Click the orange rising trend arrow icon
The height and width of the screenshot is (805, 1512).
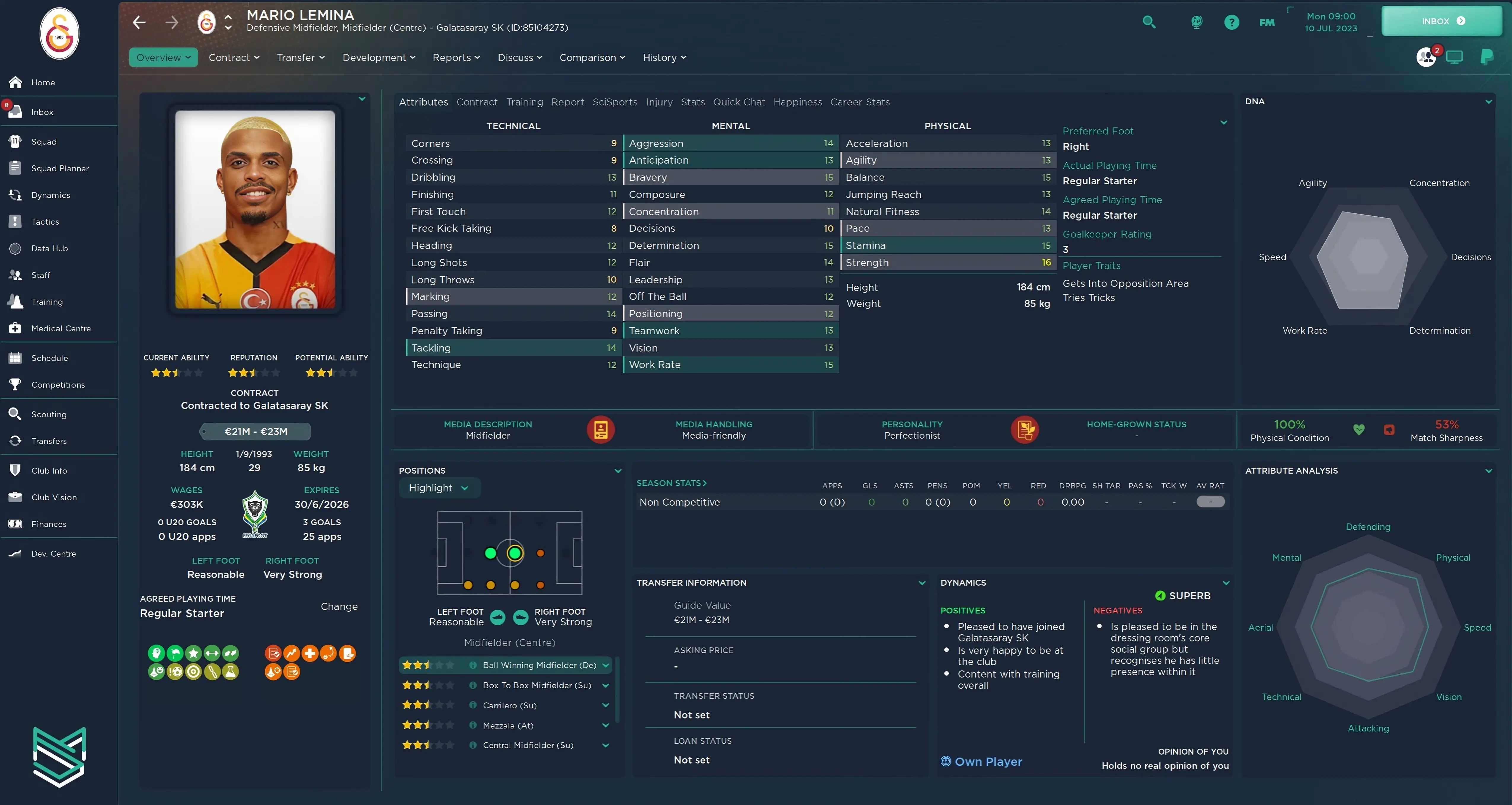click(x=291, y=653)
